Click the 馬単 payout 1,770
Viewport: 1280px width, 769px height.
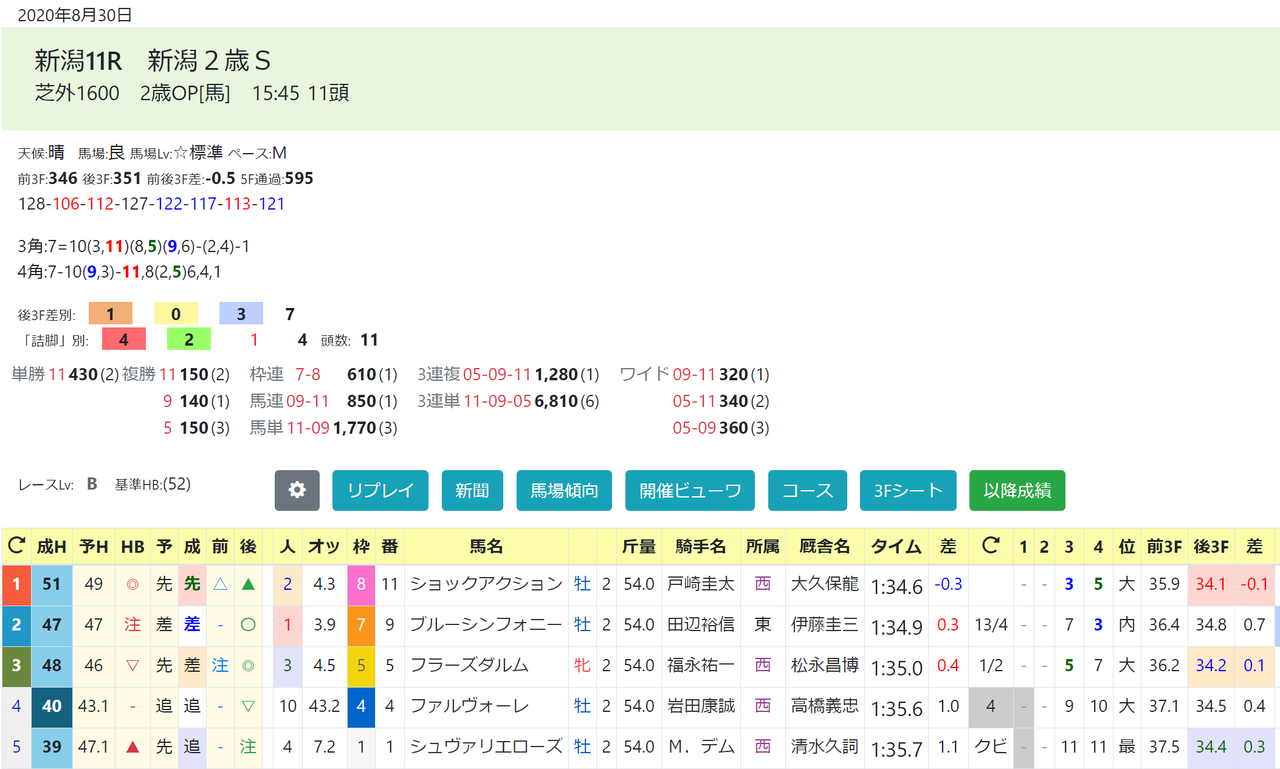click(x=354, y=428)
